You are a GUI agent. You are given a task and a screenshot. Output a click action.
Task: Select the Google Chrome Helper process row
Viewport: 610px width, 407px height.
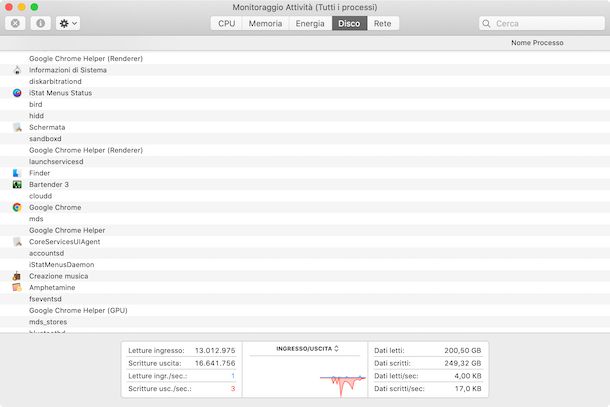[x=305, y=230]
